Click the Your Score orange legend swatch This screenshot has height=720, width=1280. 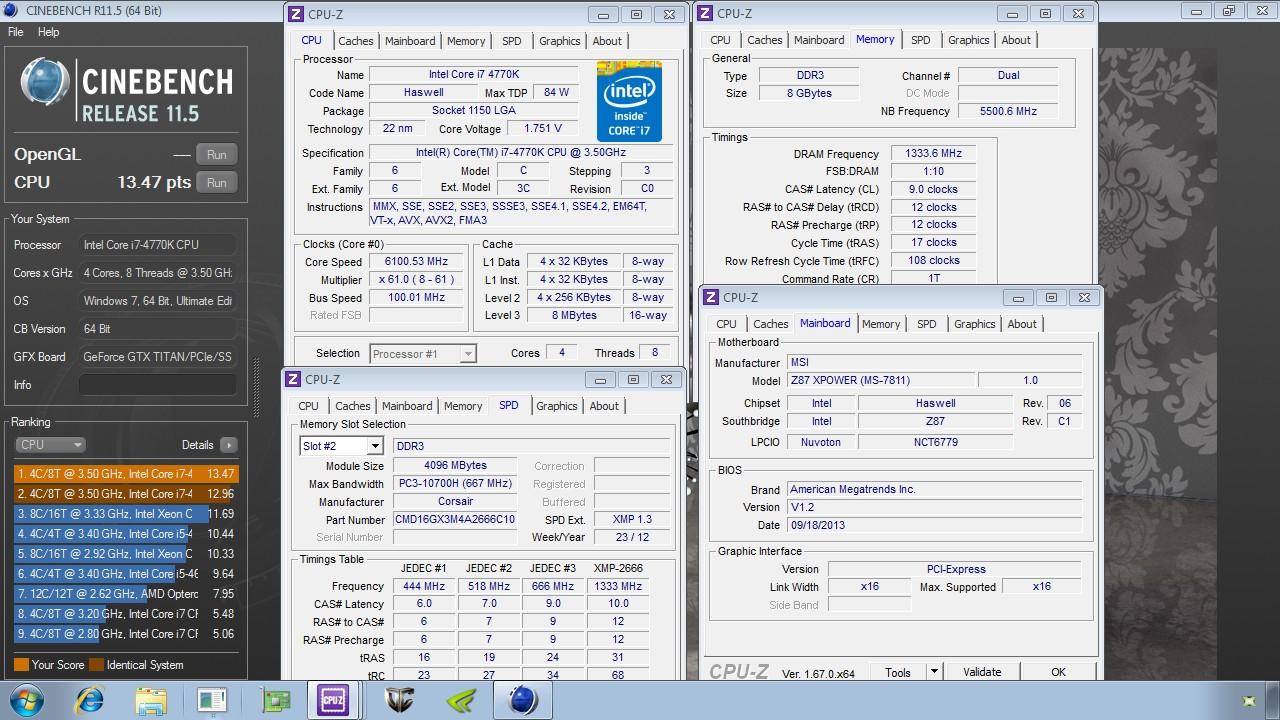click(x=21, y=665)
